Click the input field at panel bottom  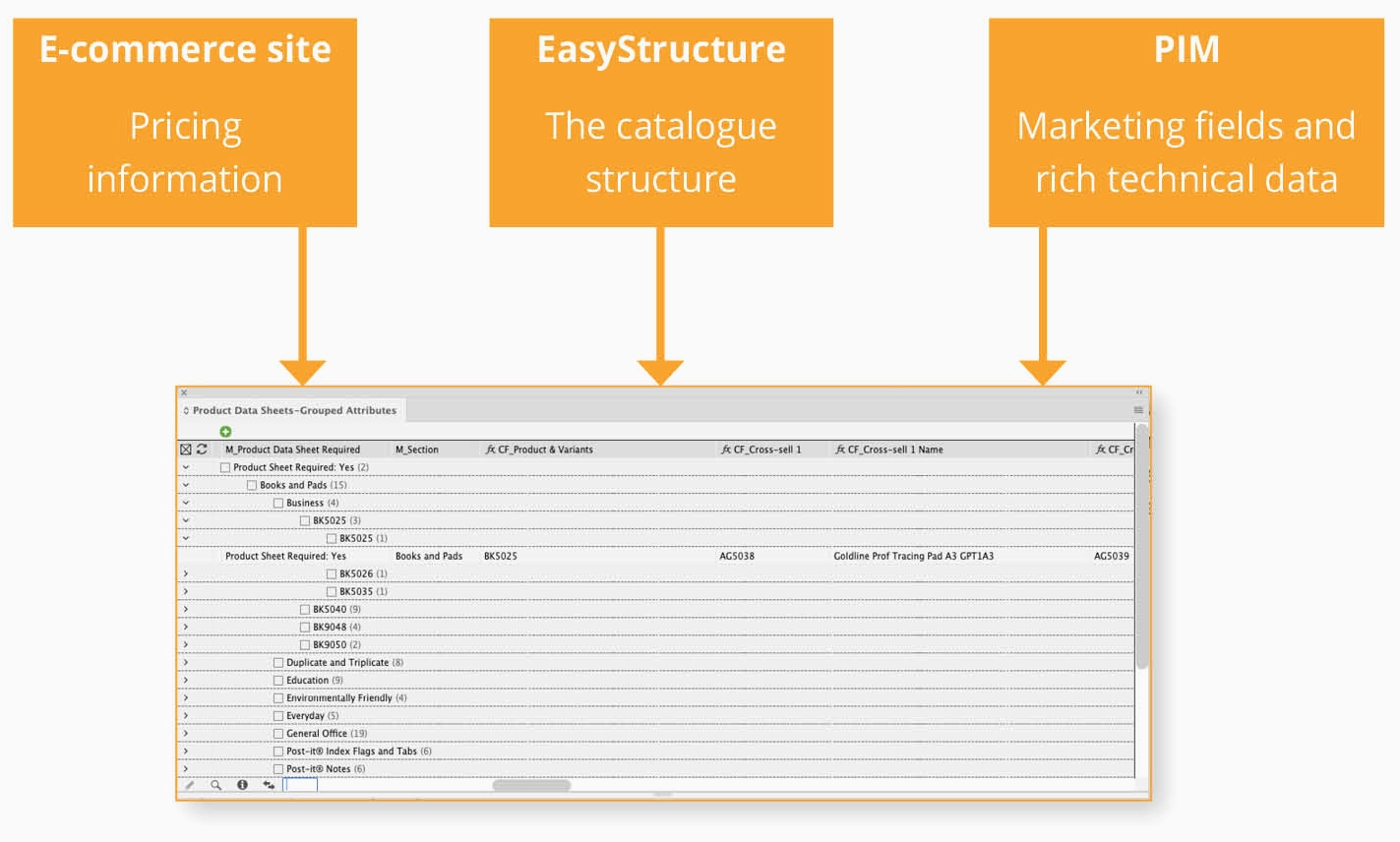tap(301, 785)
